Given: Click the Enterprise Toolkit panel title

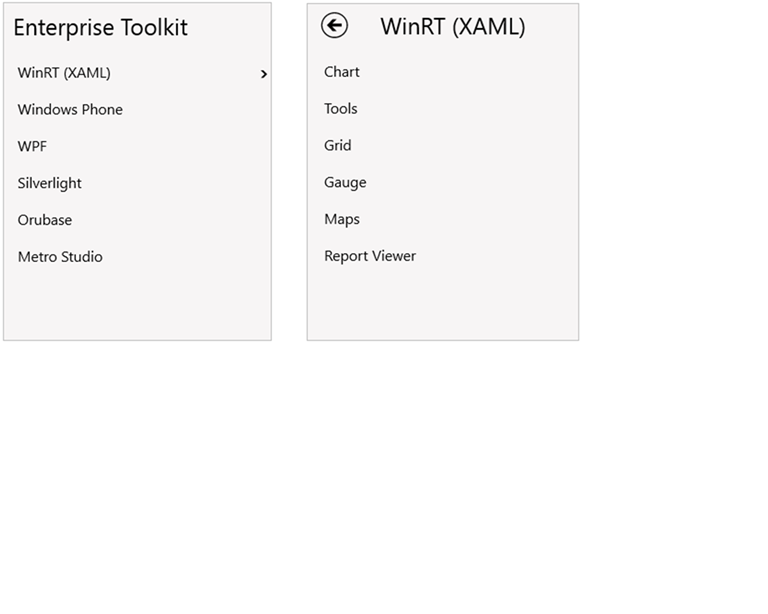Looking at the screenshot, I should [100, 28].
